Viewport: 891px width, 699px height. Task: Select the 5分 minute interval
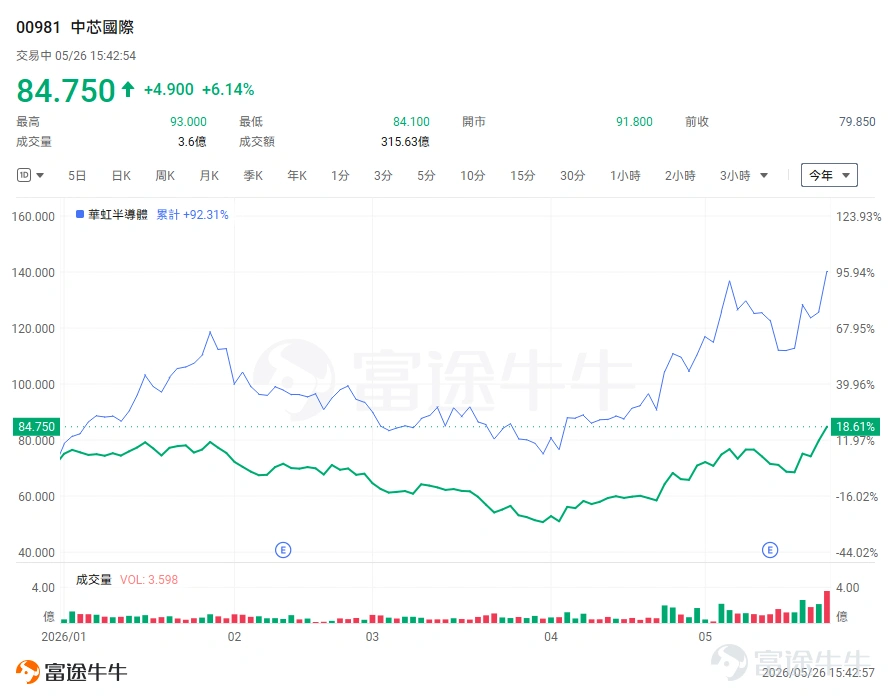(426, 176)
